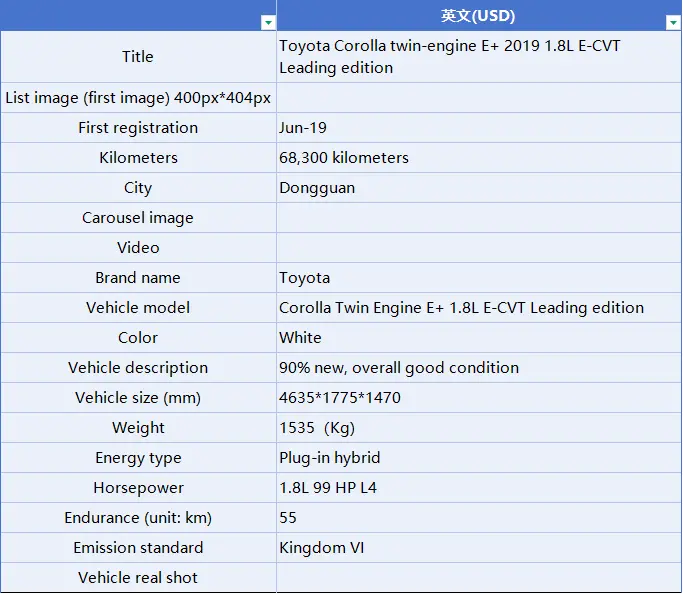Select the Emission standard label cell
The height and width of the screenshot is (594, 683).
[138, 548]
